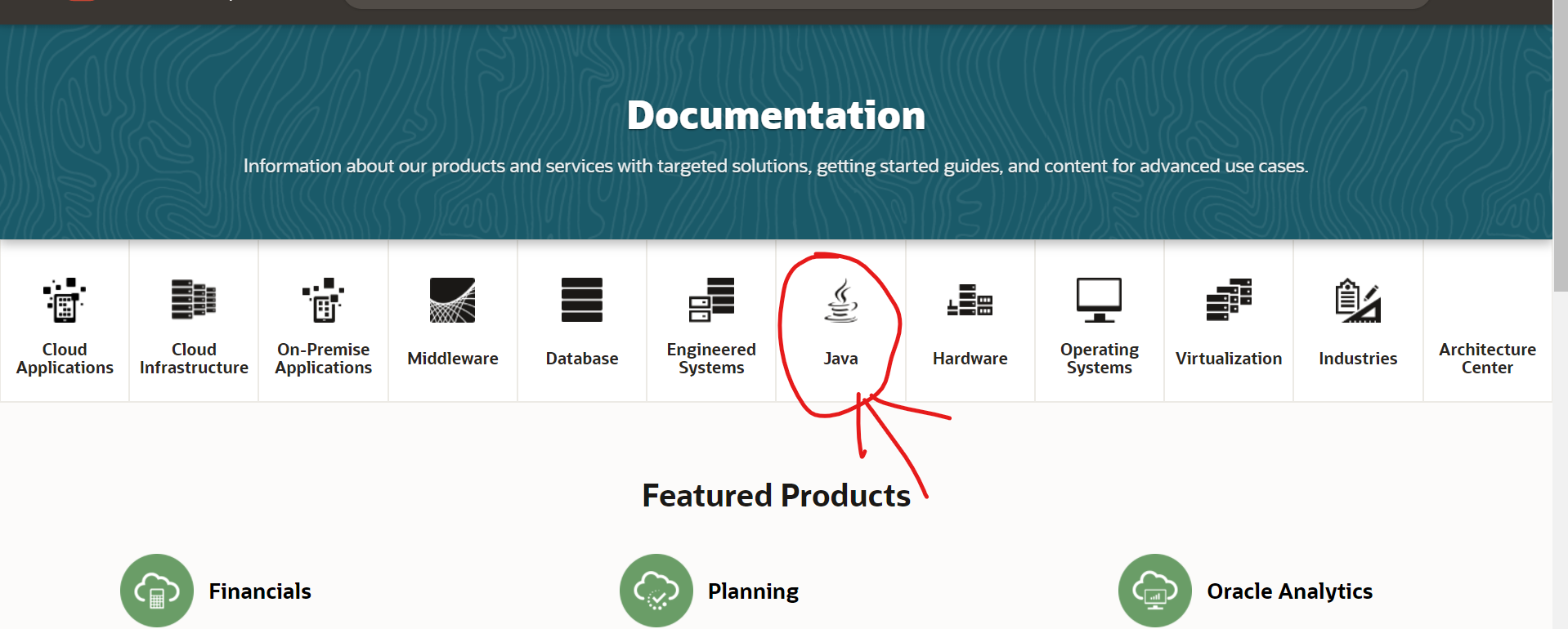Go to Engineered Systems label

click(x=711, y=359)
